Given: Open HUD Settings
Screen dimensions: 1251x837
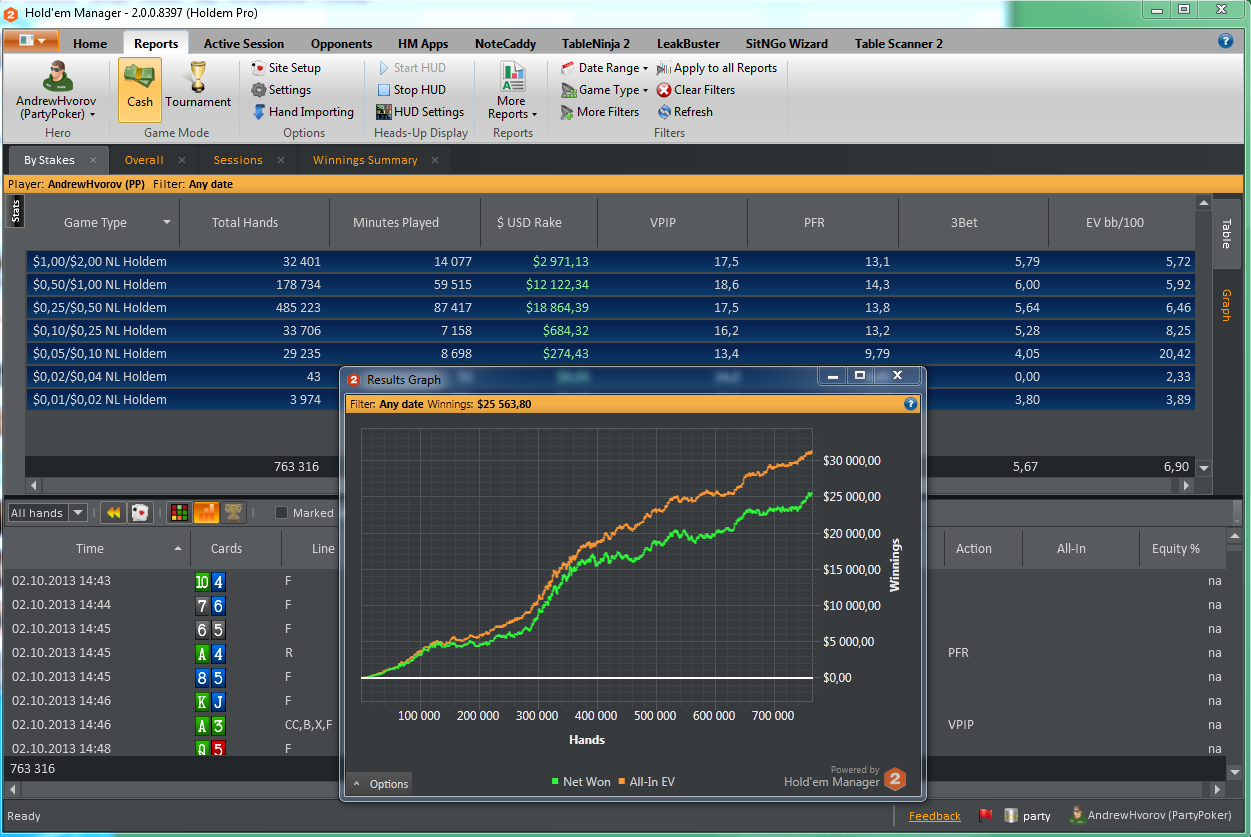Looking at the screenshot, I should pos(420,112).
